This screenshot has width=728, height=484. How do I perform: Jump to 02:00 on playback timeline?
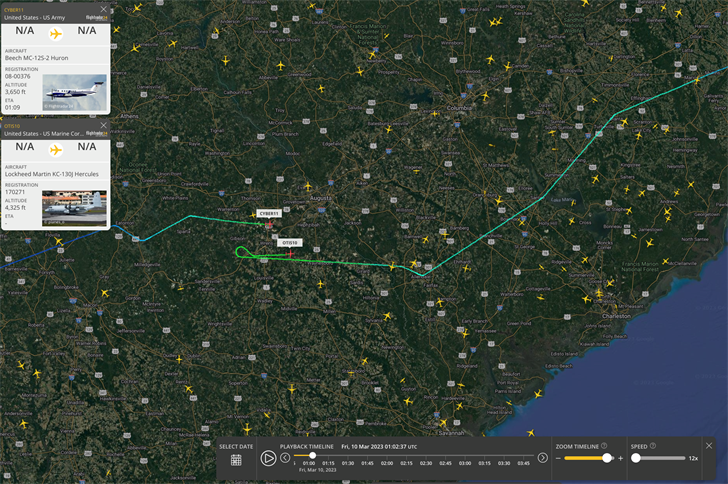pyautogui.click(x=387, y=463)
